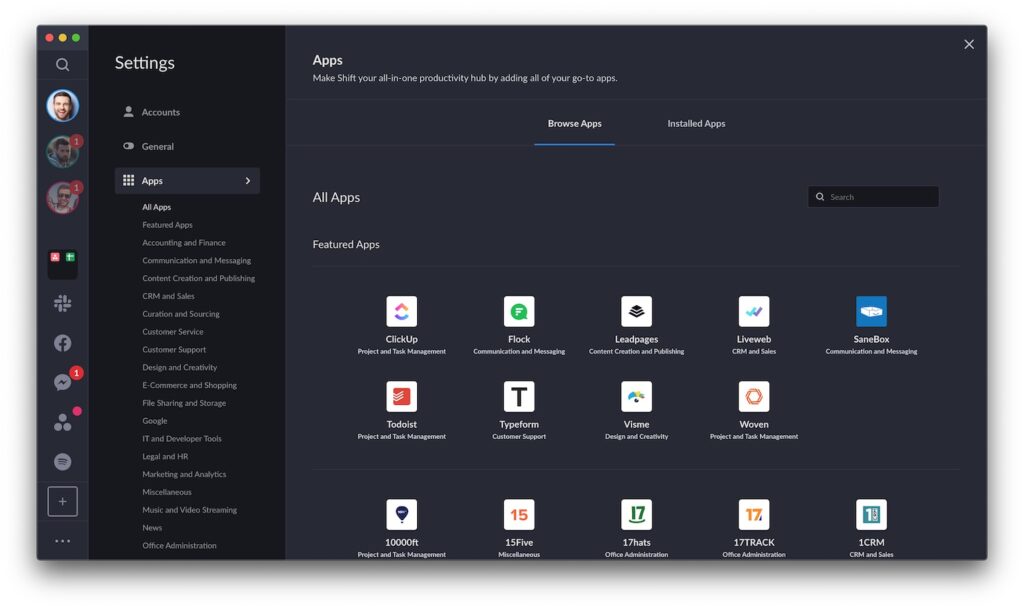Select the Liveweb app icon
The image size is (1024, 609).
[754, 311]
